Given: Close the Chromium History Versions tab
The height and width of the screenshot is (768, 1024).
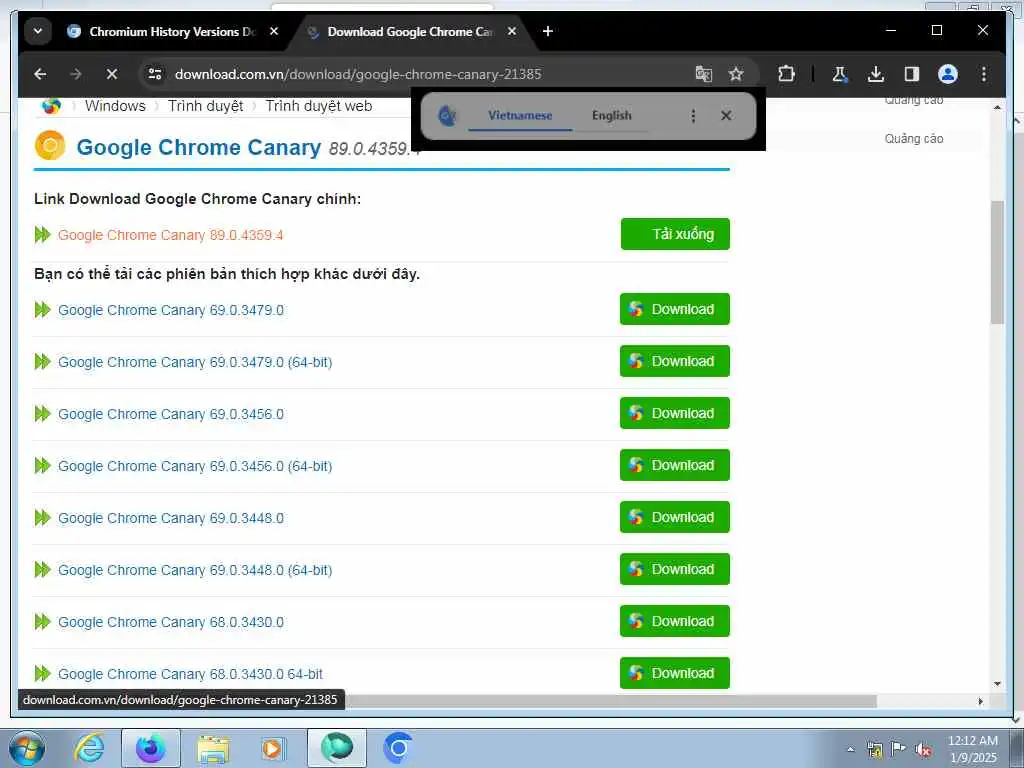Looking at the screenshot, I should (274, 31).
